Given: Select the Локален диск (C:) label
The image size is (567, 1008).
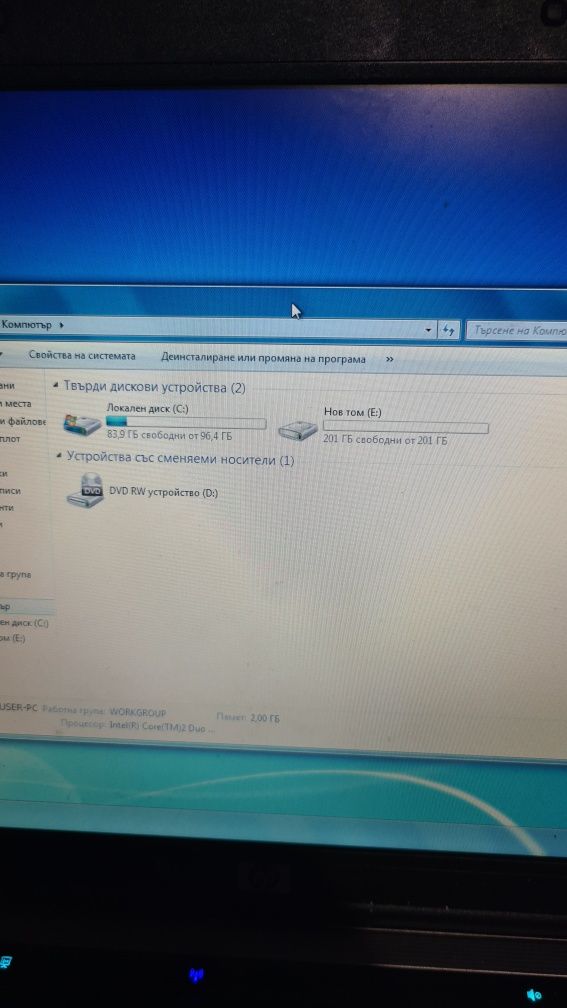Looking at the screenshot, I should [x=148, y=408].
